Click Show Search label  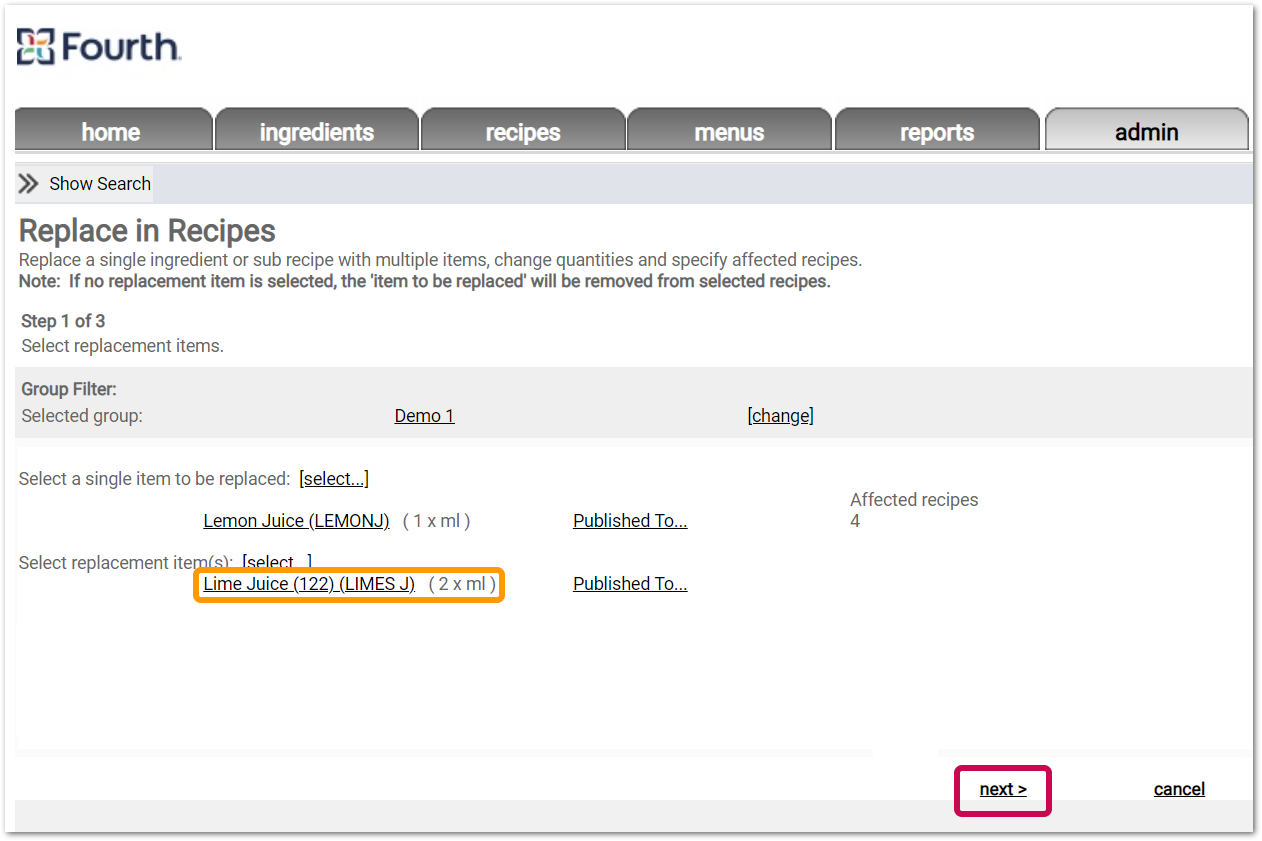point(100,184)
